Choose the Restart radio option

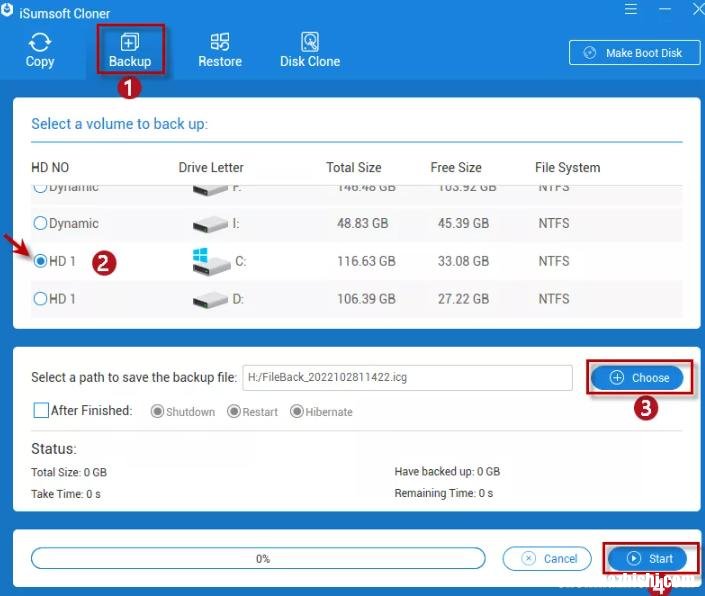tap(234, 411)
